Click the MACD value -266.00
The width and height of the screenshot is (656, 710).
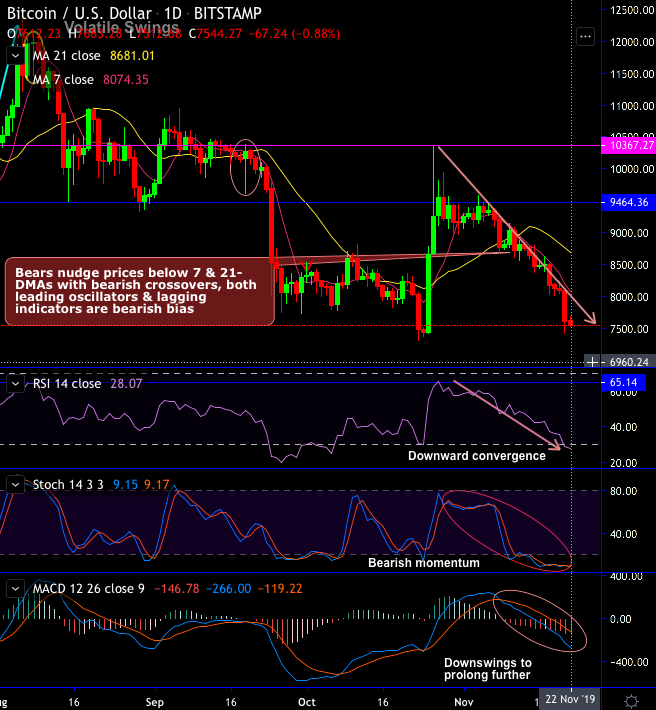click(x=229, y=589)
